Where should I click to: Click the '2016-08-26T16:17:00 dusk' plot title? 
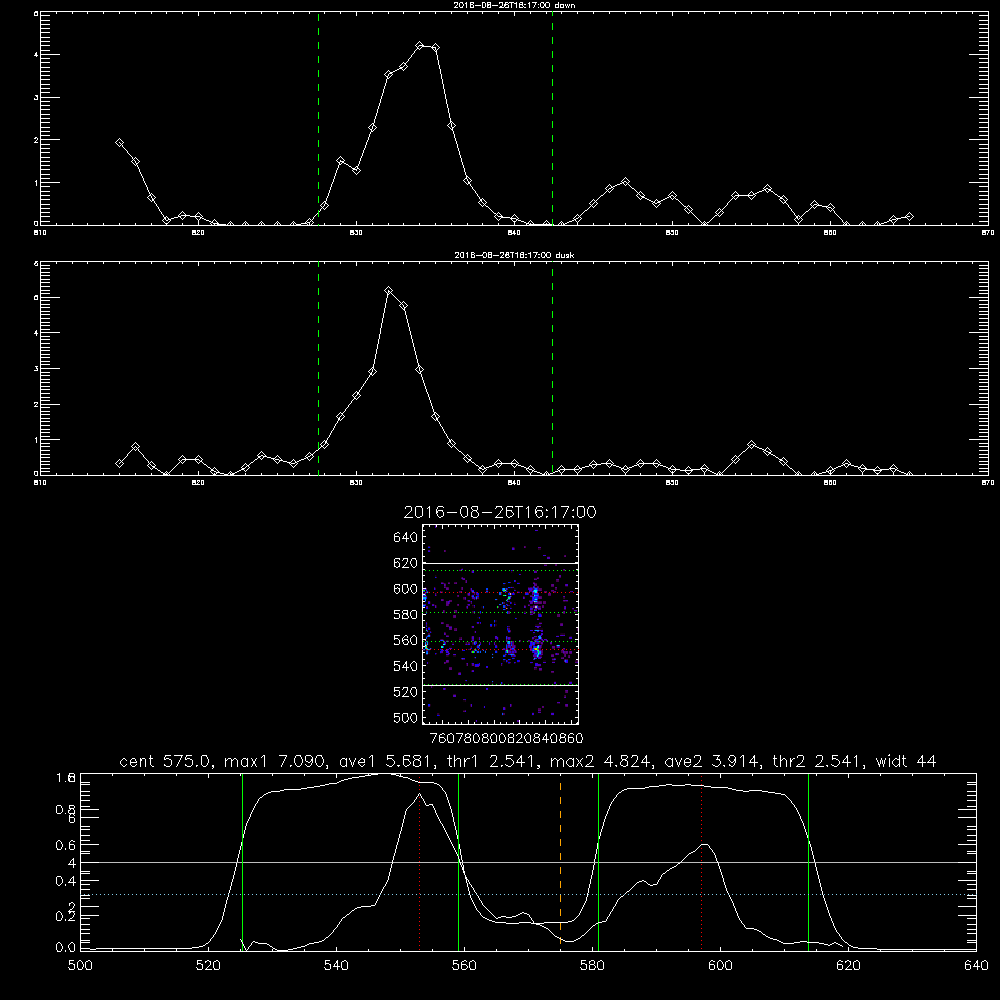[514, 255]
